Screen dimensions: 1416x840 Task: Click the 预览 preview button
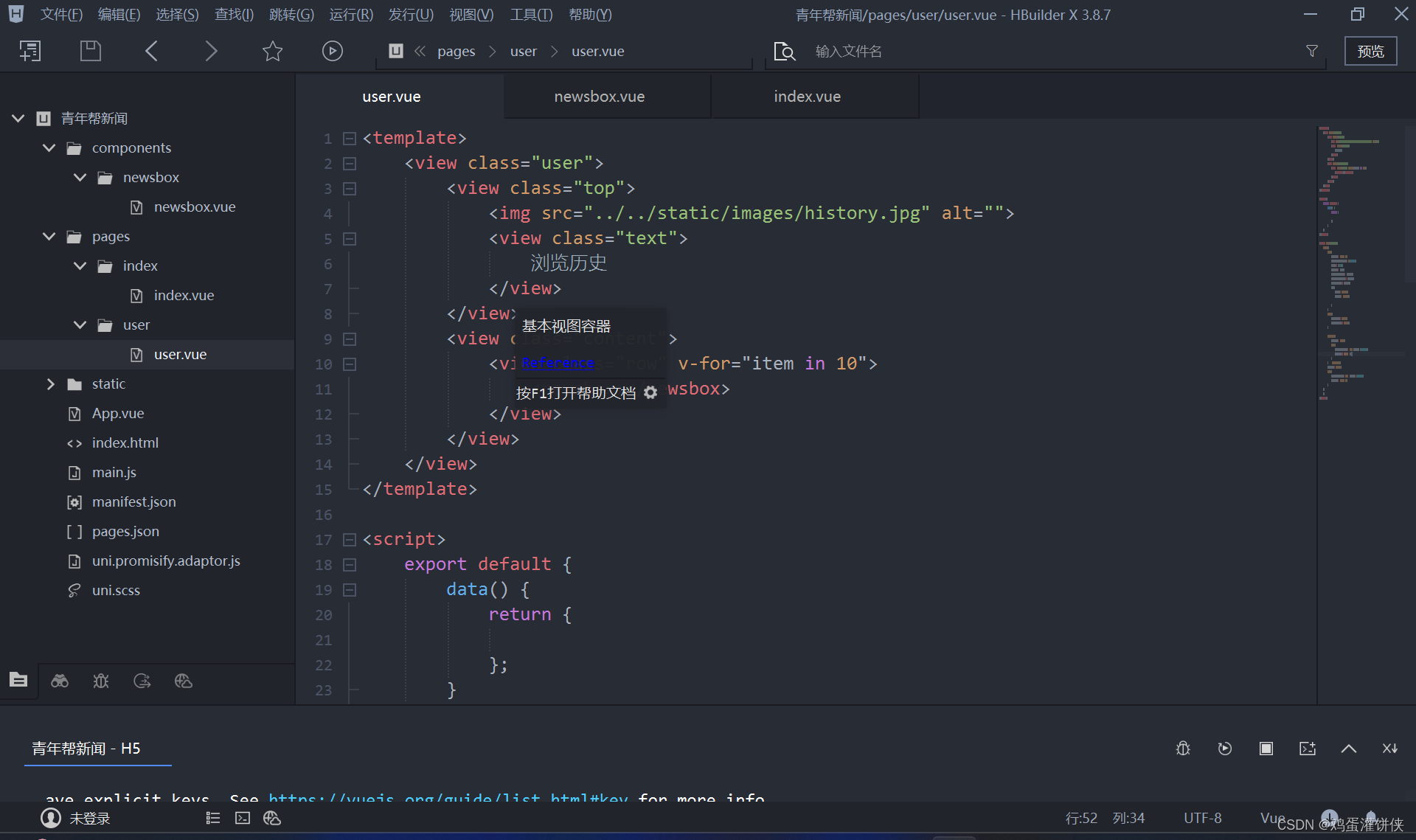pos(1370,51)
